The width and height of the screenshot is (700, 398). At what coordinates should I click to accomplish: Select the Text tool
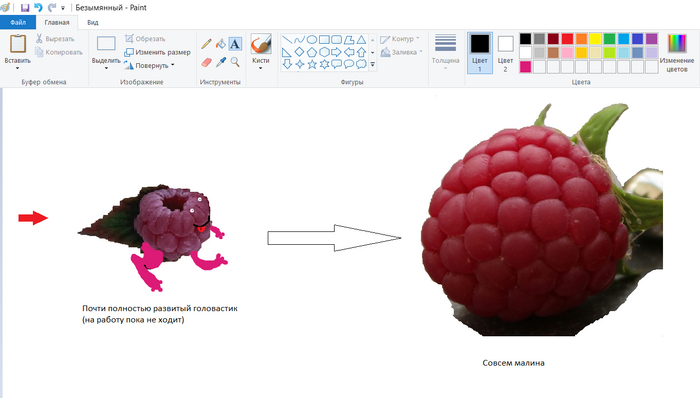235,44
